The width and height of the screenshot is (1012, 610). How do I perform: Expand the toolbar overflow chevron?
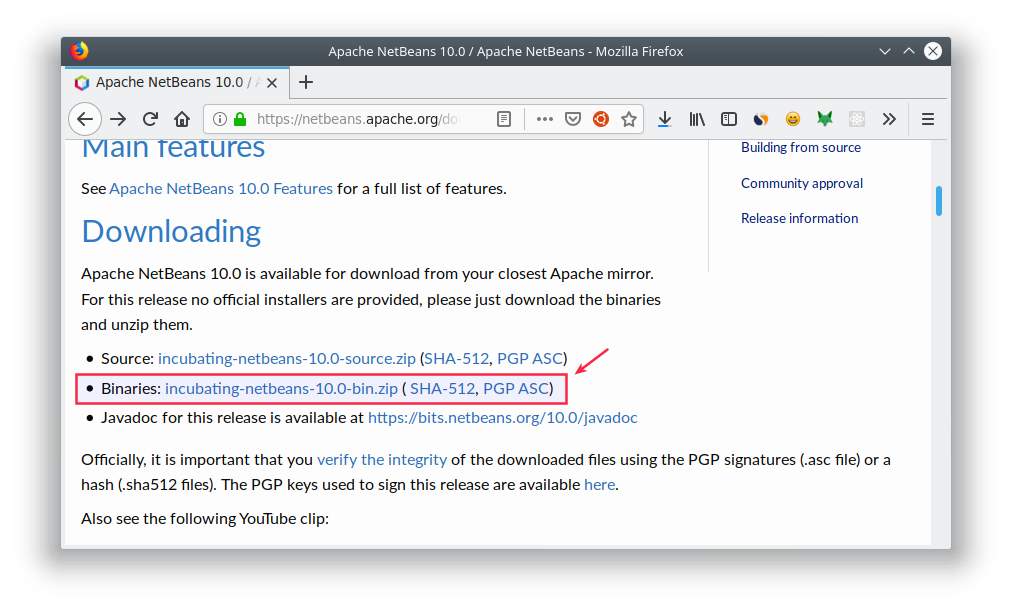pyautogui.click(x=890, y=118)
